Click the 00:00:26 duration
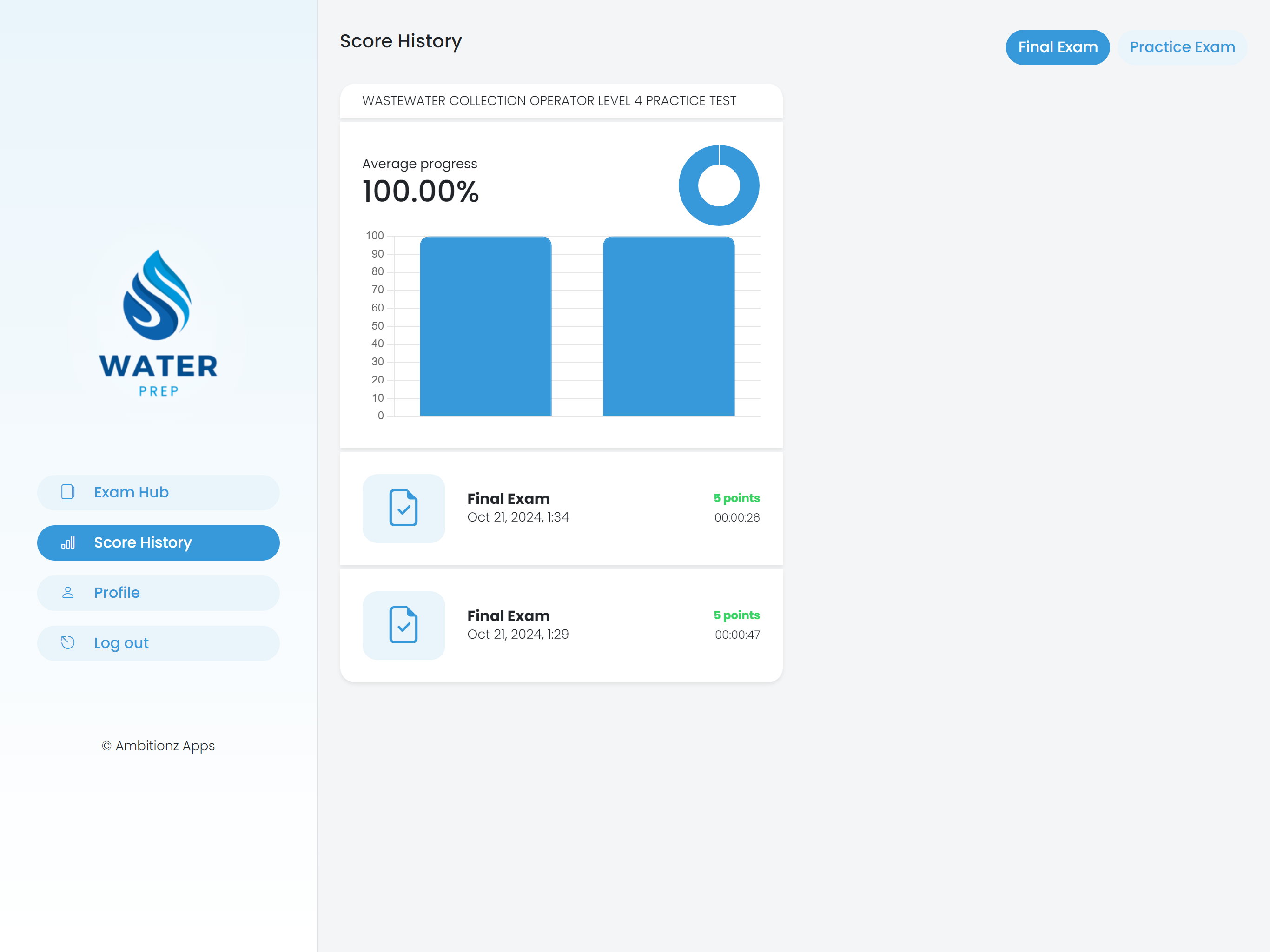The width and height of the screenshot is (1270, 952). click(x=737, y=518)
